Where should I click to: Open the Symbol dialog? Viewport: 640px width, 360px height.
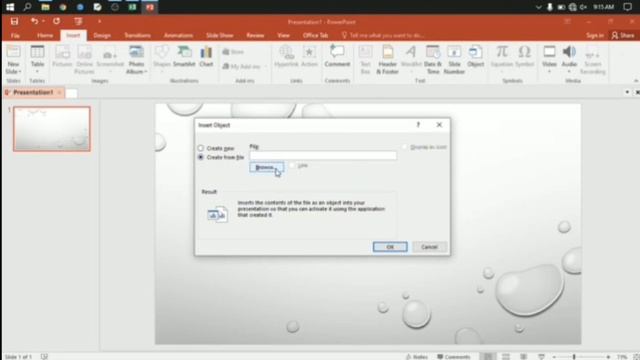[x=524, y=56]
